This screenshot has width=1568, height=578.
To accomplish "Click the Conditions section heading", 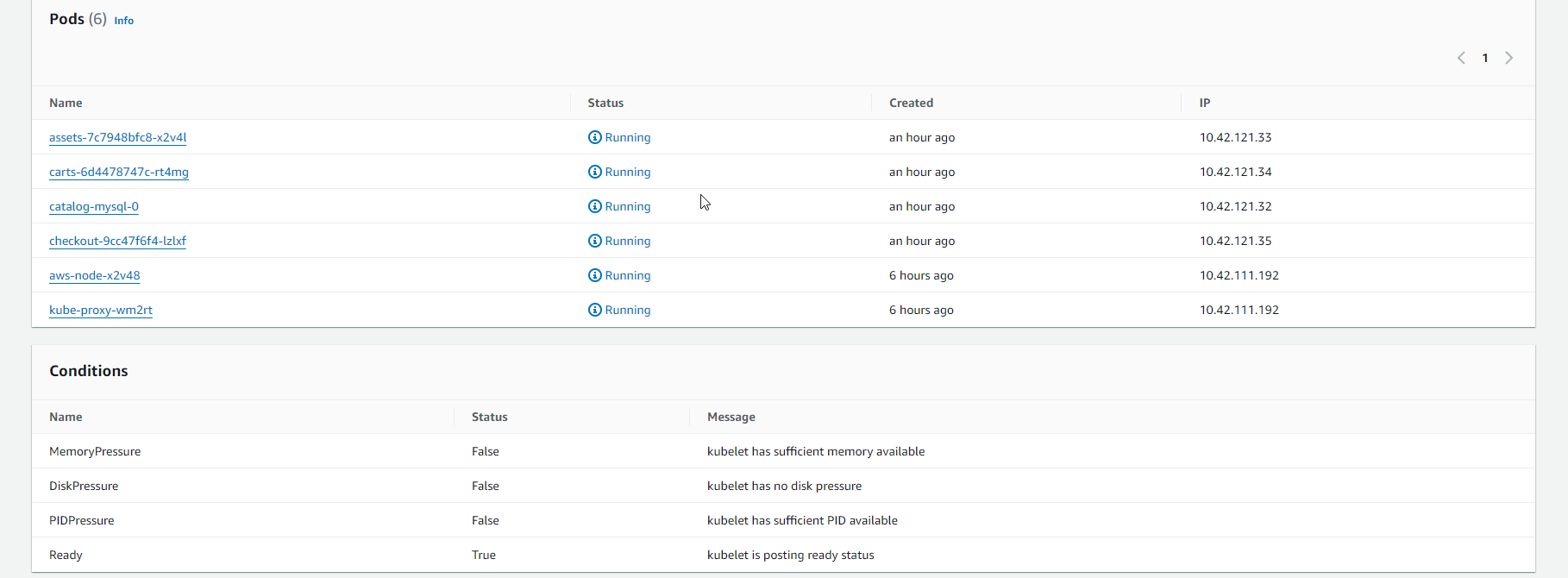I will 89,371.
